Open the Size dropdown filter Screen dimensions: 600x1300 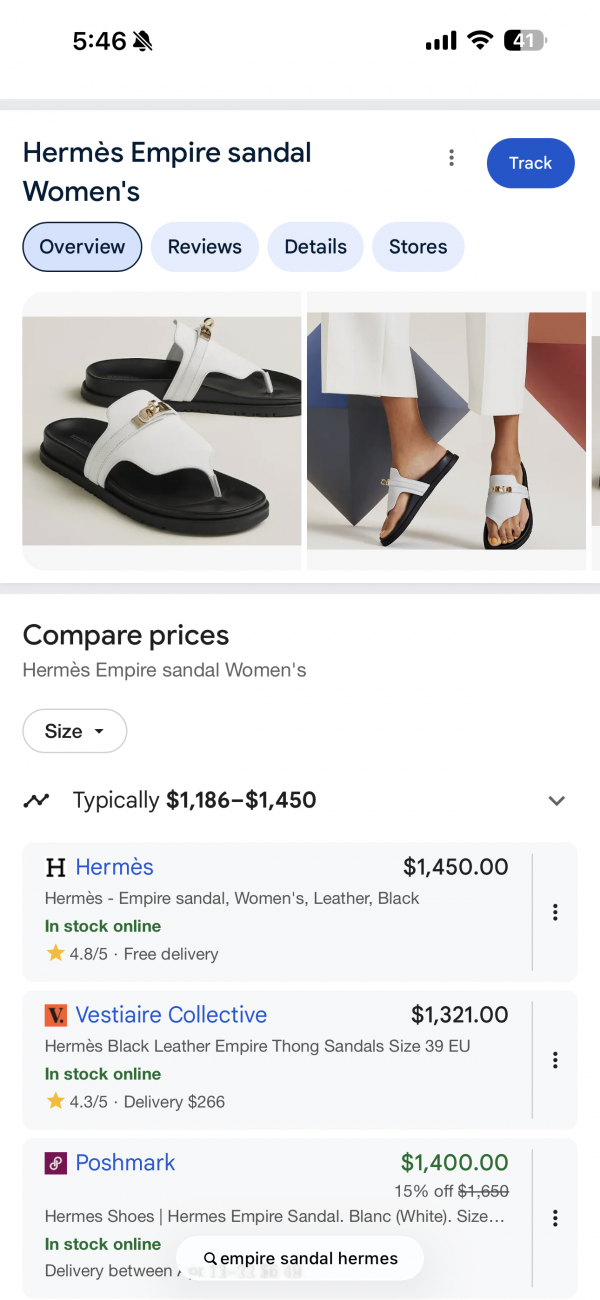[x=75, y=731]
